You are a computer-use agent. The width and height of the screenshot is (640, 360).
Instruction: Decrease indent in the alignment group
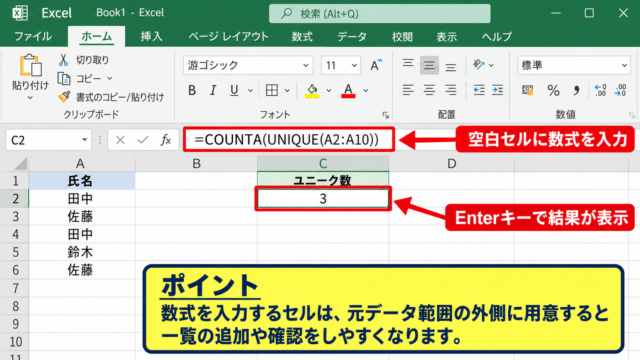(x=479, y=90)
